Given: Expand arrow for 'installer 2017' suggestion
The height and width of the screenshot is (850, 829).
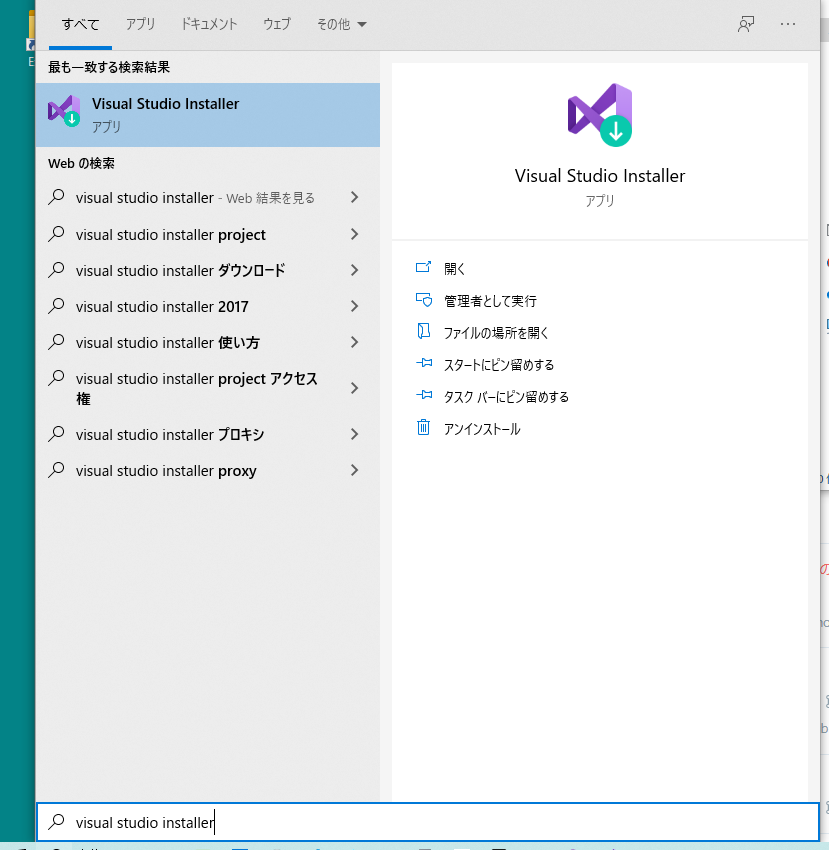Looking at the screenshot, I should [x=355, y=306].
